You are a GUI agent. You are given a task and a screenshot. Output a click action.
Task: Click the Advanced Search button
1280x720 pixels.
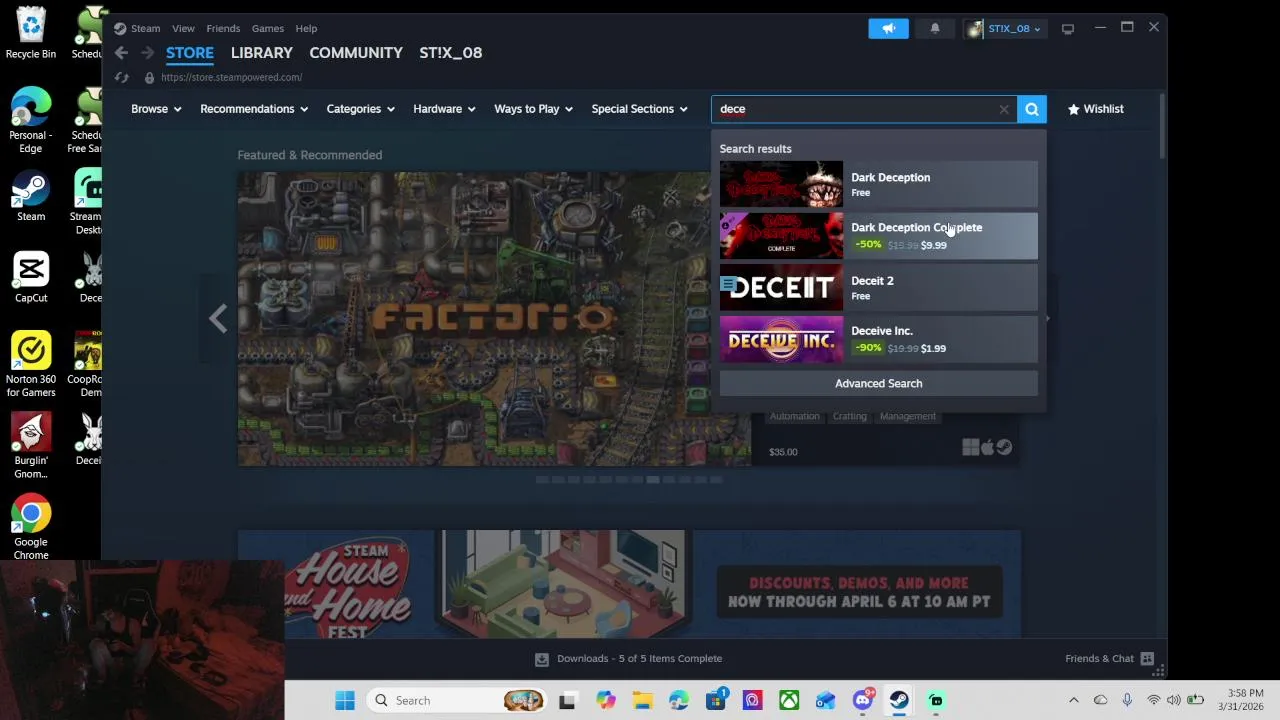(879, 383)
